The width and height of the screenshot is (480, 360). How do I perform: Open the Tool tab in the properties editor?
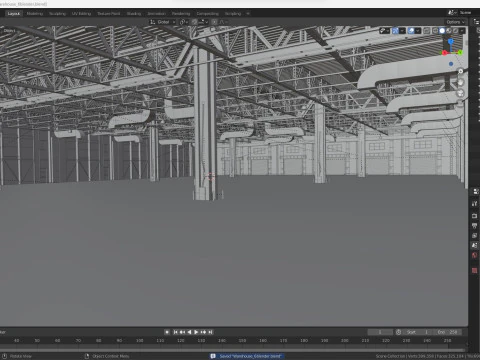[474, 203]
